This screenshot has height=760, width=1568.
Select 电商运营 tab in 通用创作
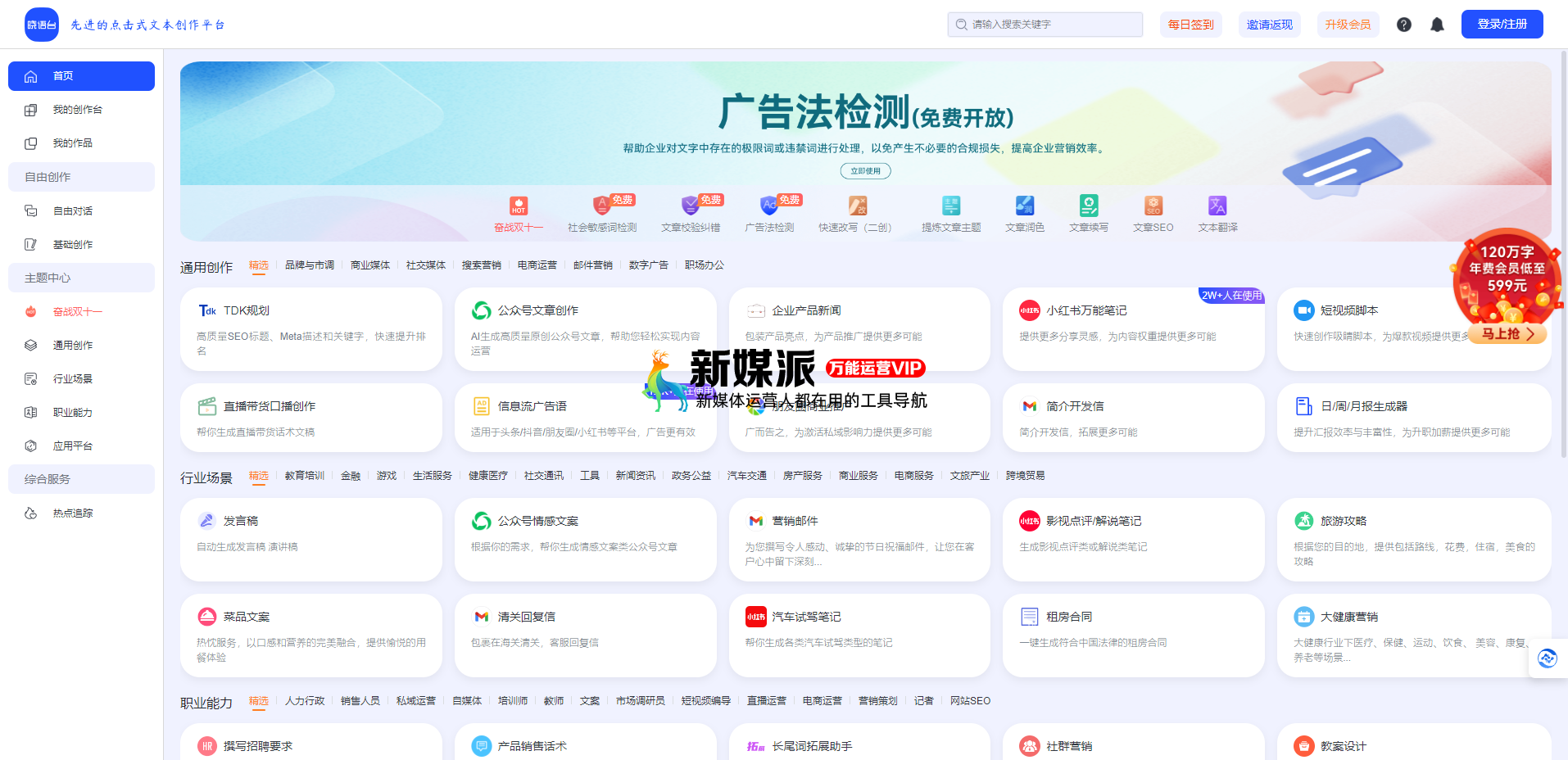point(537,265)
